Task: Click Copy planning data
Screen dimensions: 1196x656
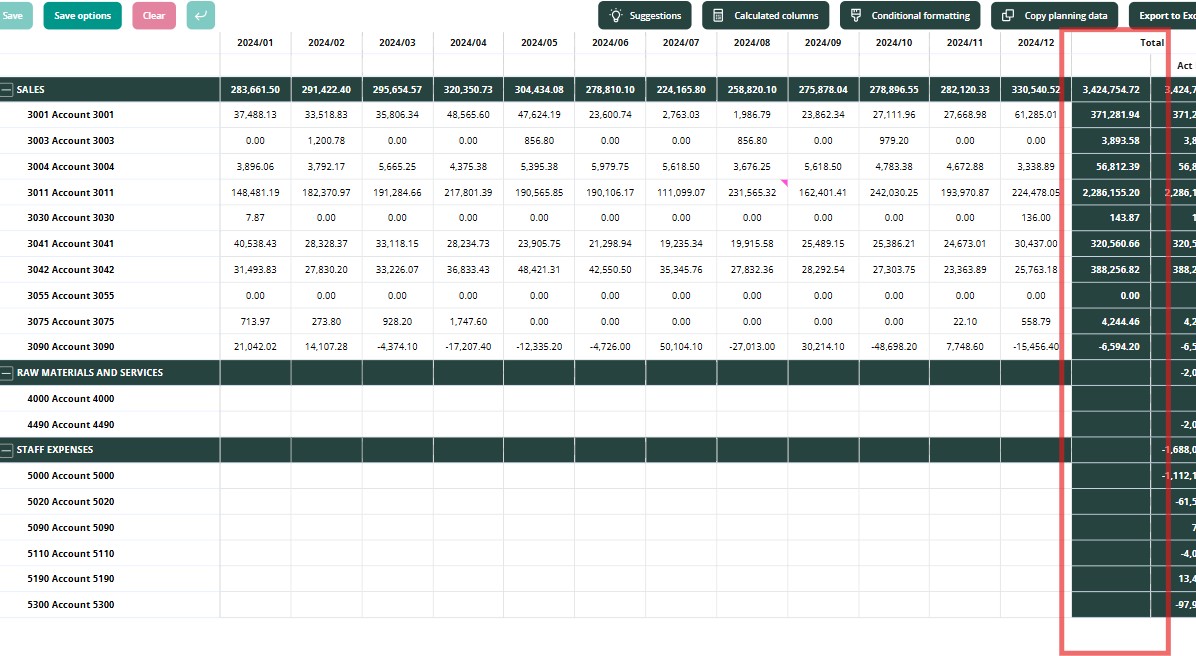Action: (x=1055, y=15)
